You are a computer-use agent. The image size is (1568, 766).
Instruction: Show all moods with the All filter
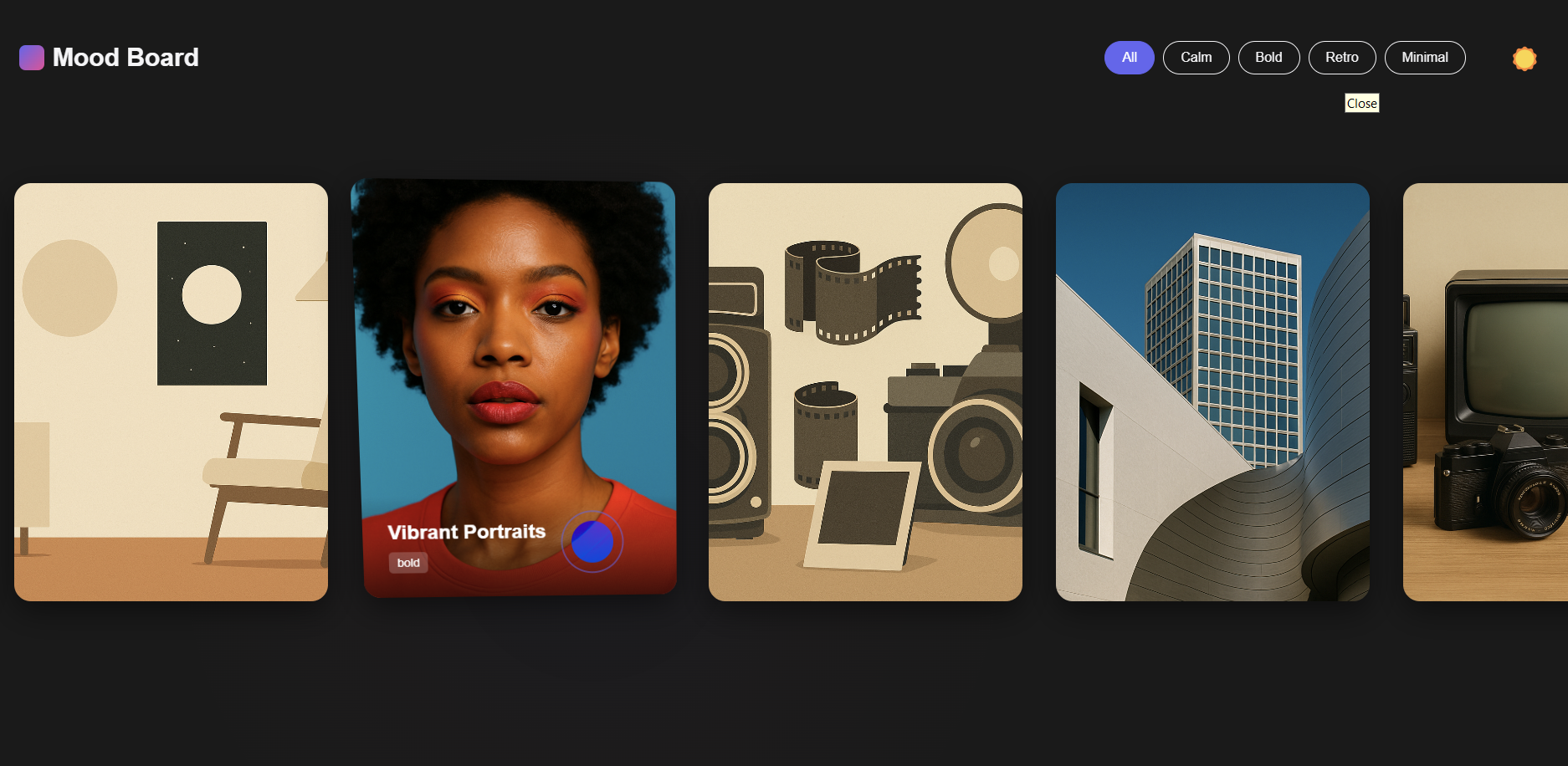click(1129, 58)
